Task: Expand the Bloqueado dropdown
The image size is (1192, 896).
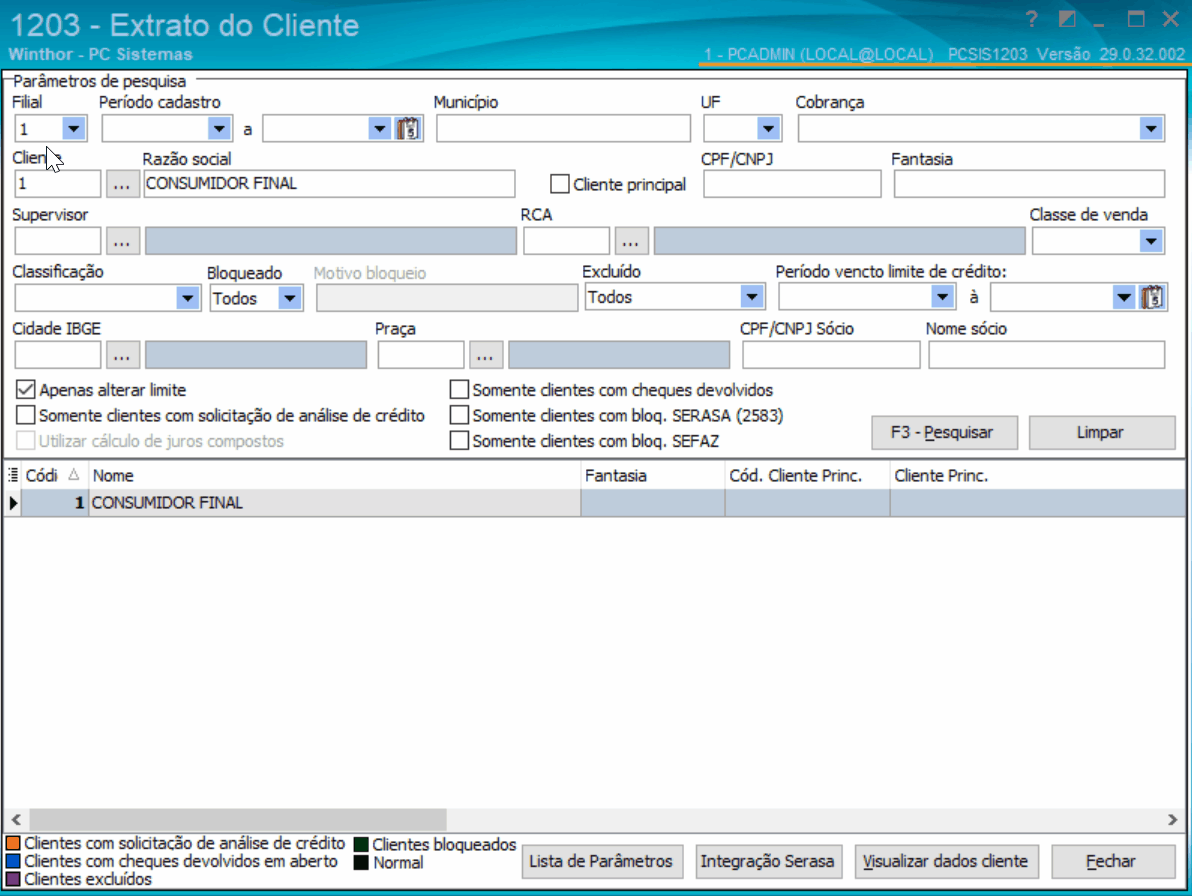Action: coord(290,298)
